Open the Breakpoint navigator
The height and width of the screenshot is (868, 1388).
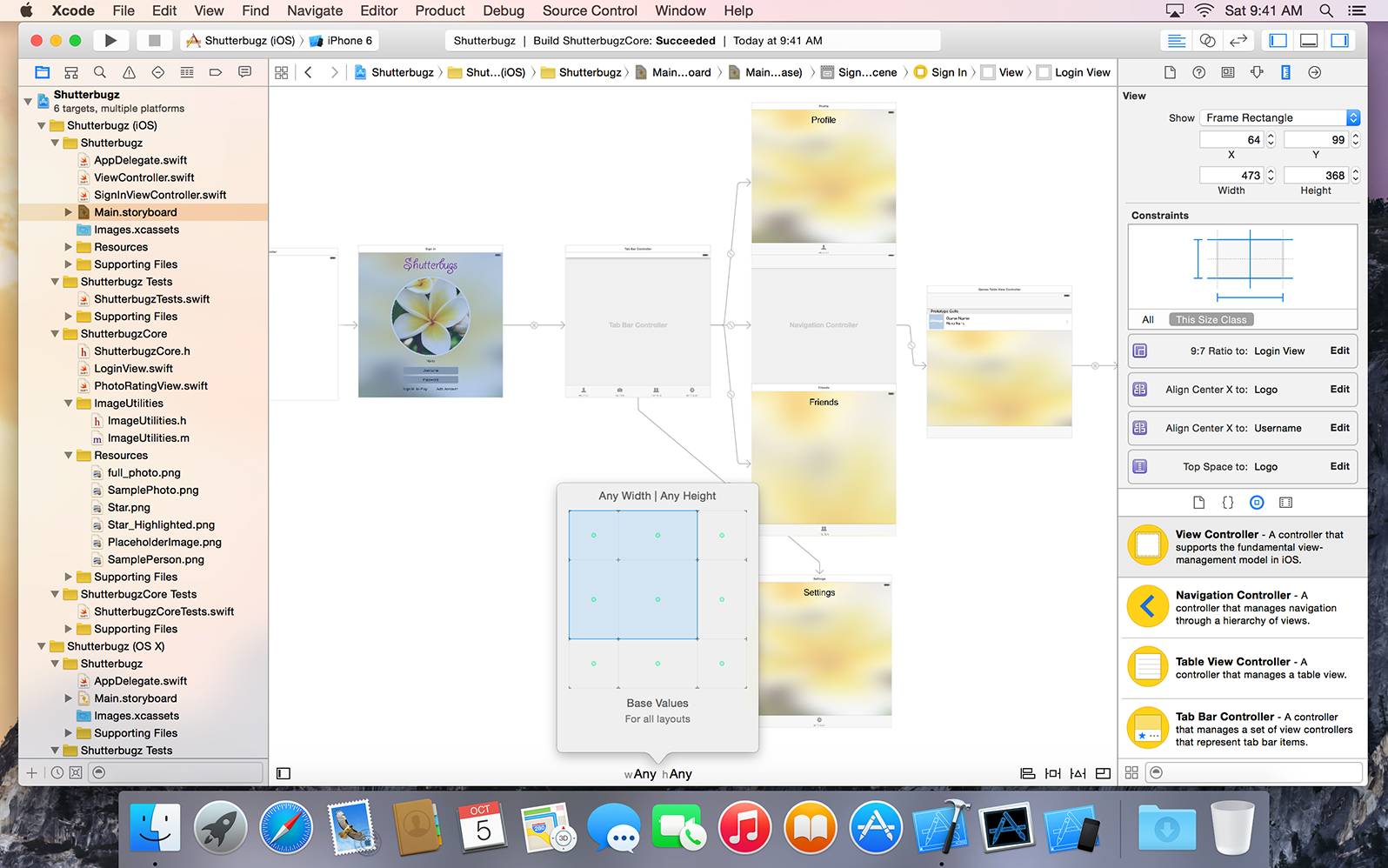[216, 72]
